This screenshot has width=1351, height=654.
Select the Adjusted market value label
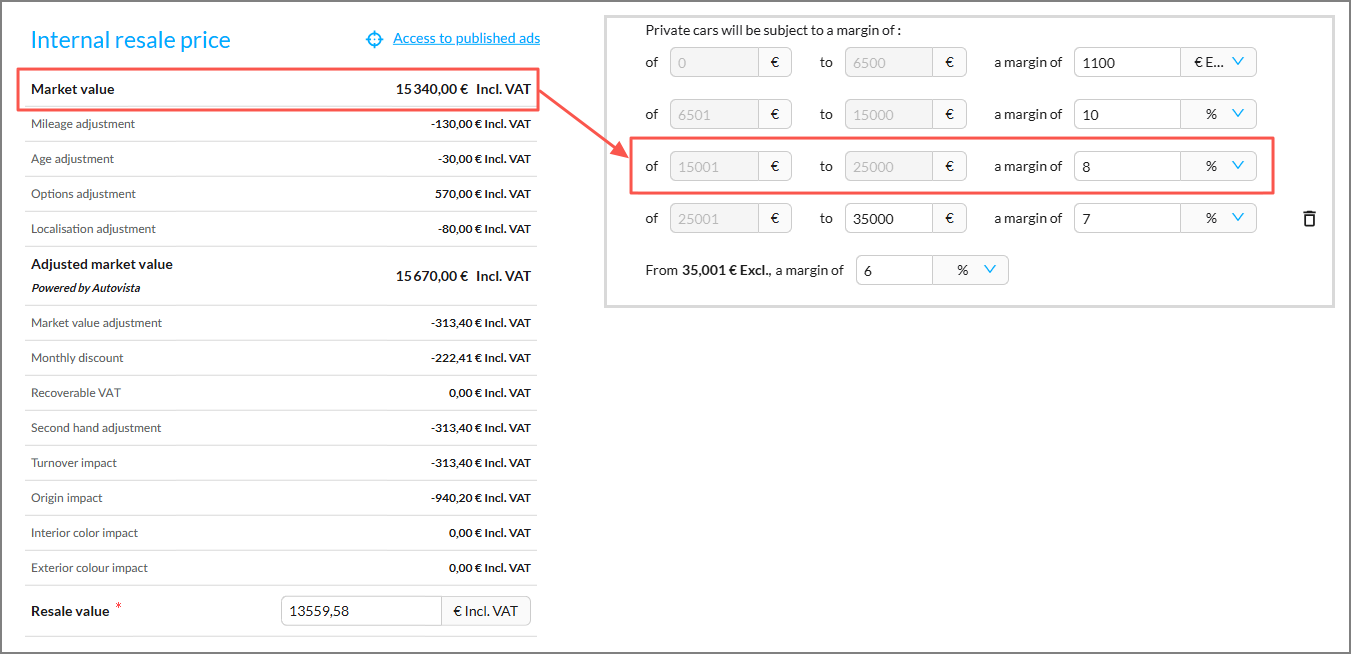click(102, 265)
